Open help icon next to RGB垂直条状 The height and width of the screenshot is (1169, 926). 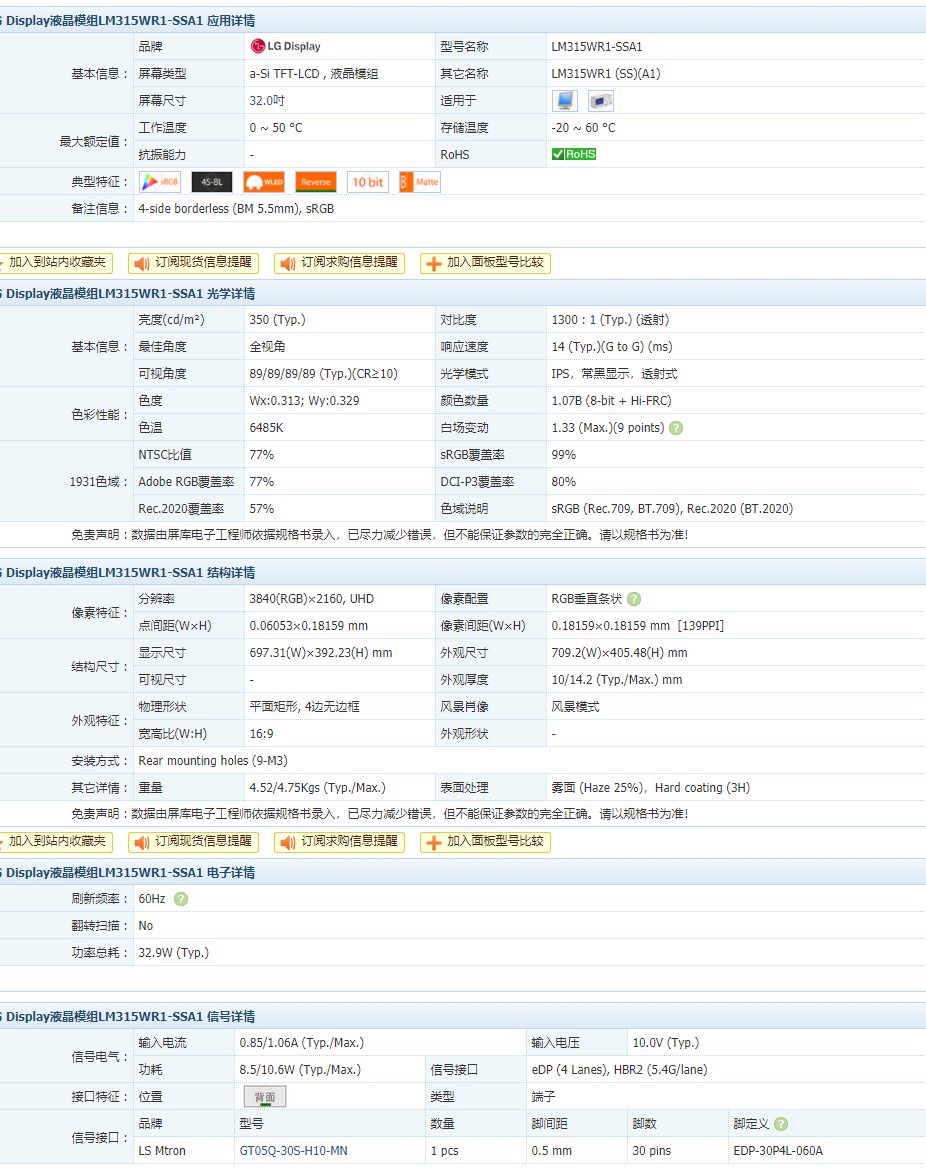[x=634, y=599]
